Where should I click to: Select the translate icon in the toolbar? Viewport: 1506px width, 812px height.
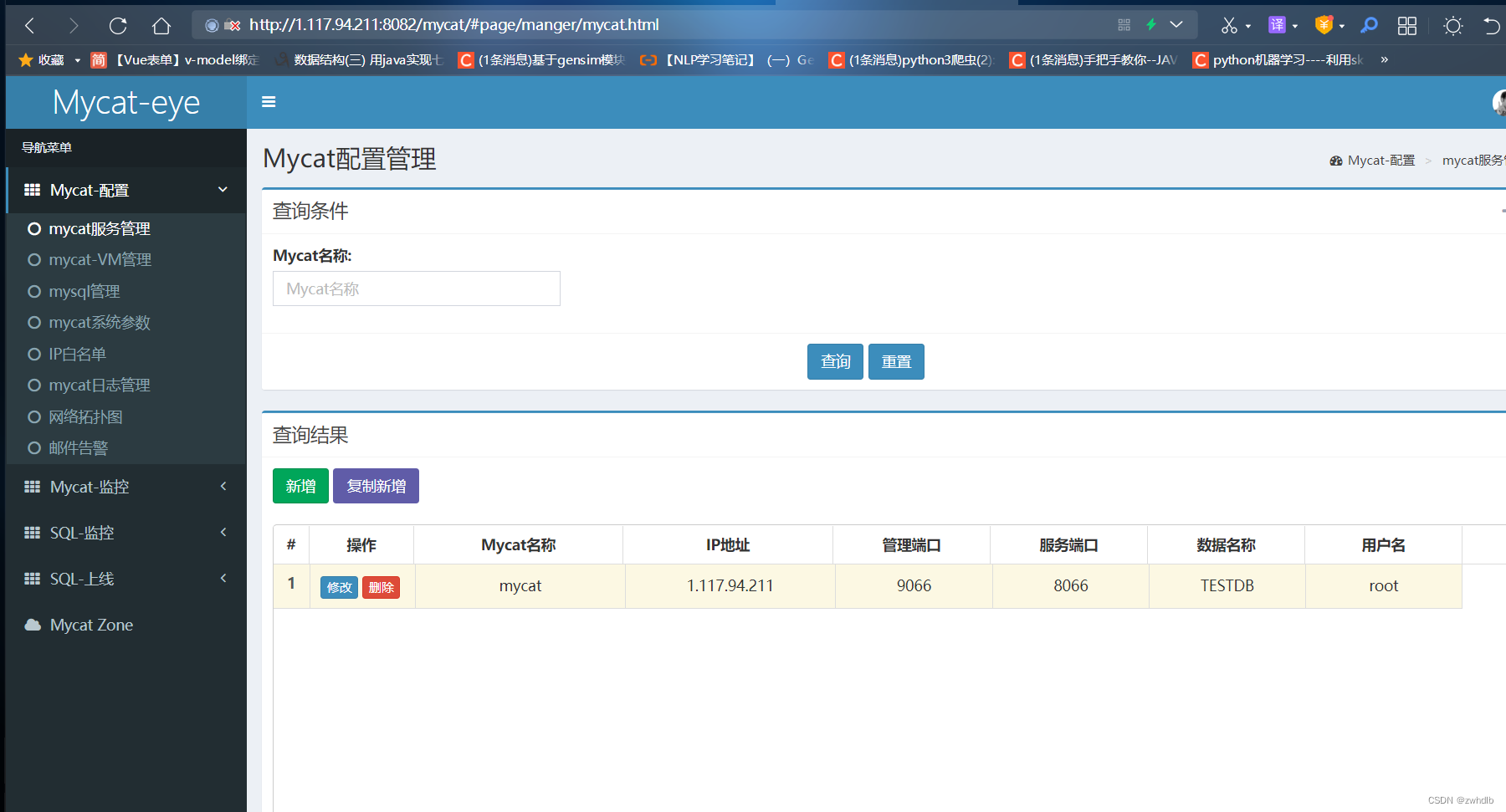click(x=1277, y=25)
